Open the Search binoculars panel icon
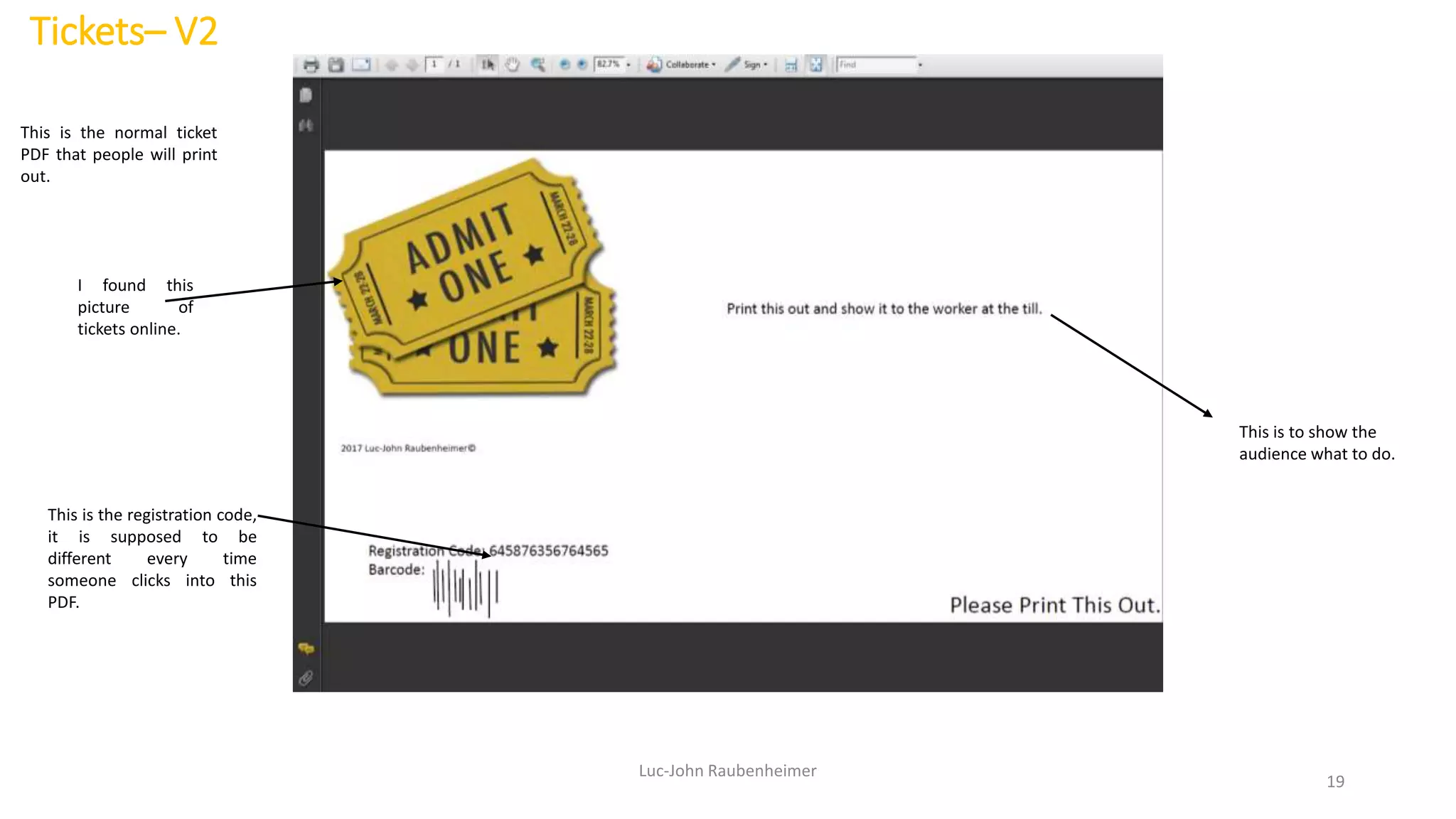 306,126
